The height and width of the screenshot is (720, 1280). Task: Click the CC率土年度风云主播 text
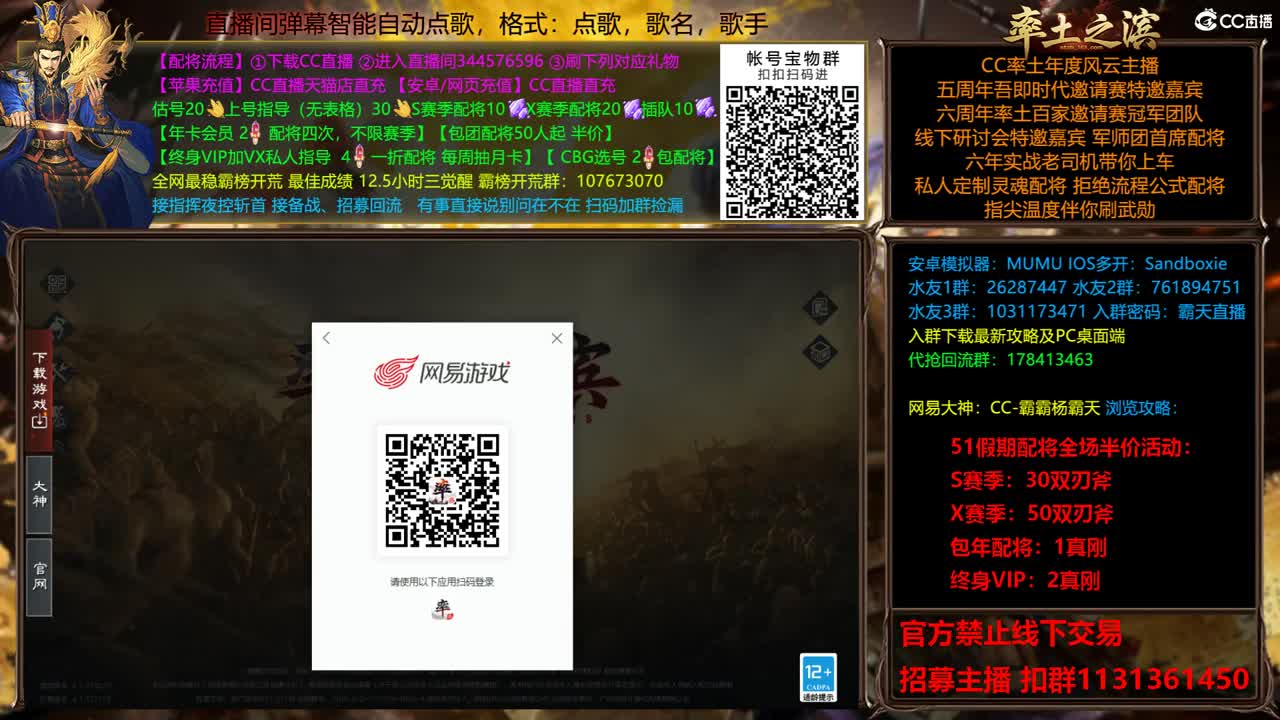click(1069, 66)
